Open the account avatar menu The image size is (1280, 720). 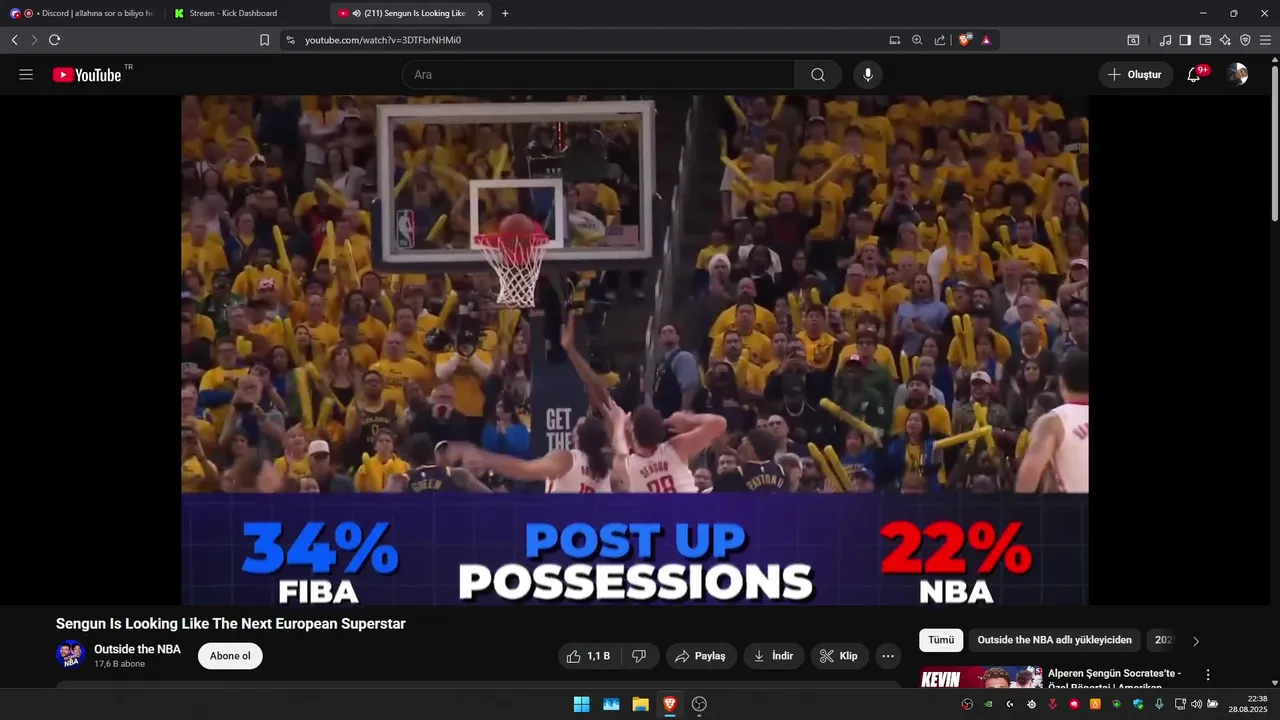[x=1237, y=75]
